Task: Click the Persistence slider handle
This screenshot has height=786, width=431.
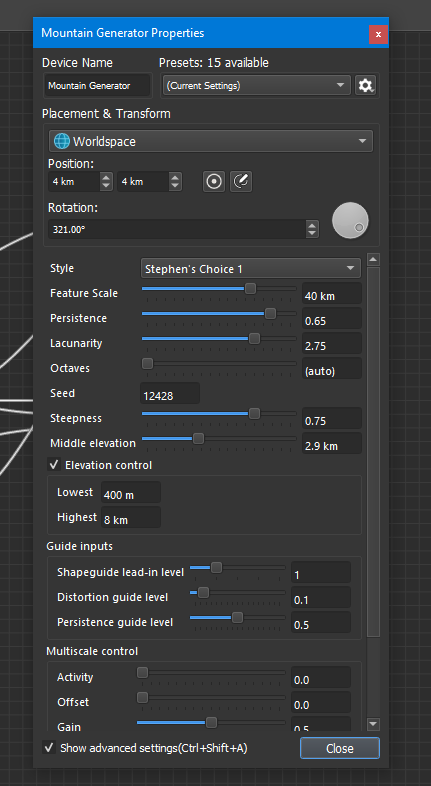Action: [x=270, y=314]
